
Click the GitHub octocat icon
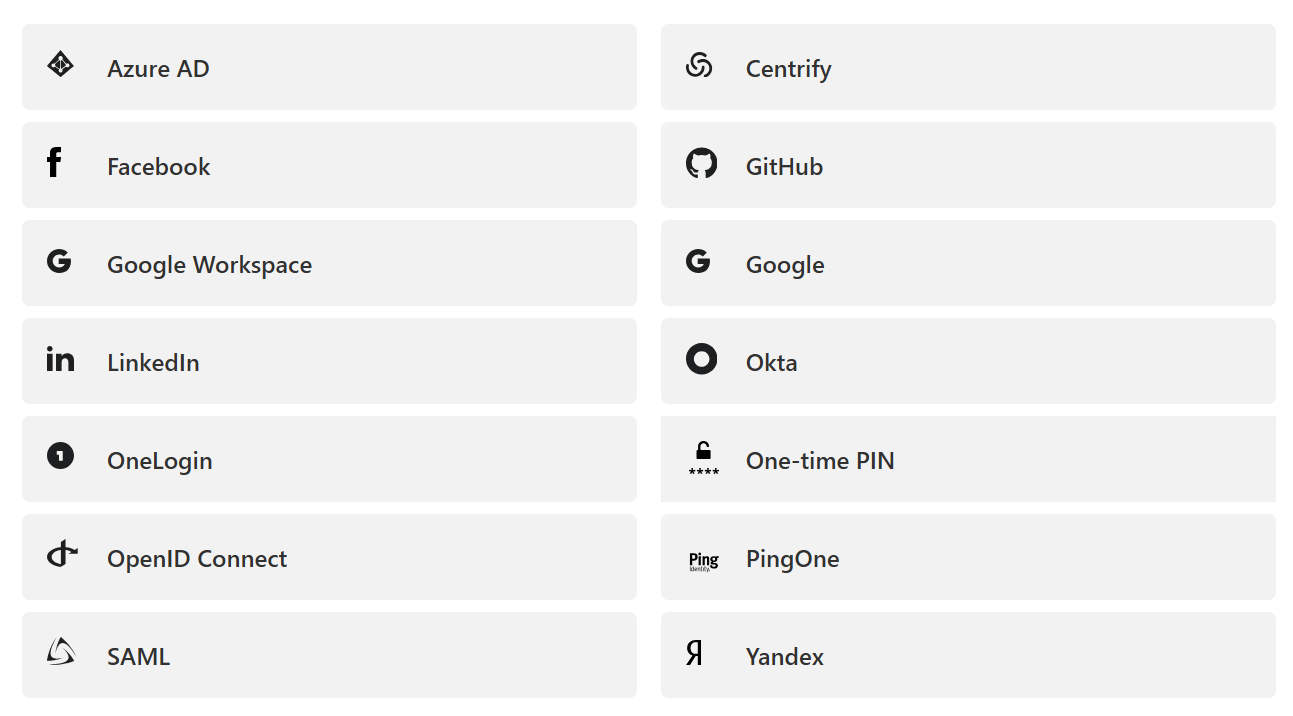pos(701,163)
